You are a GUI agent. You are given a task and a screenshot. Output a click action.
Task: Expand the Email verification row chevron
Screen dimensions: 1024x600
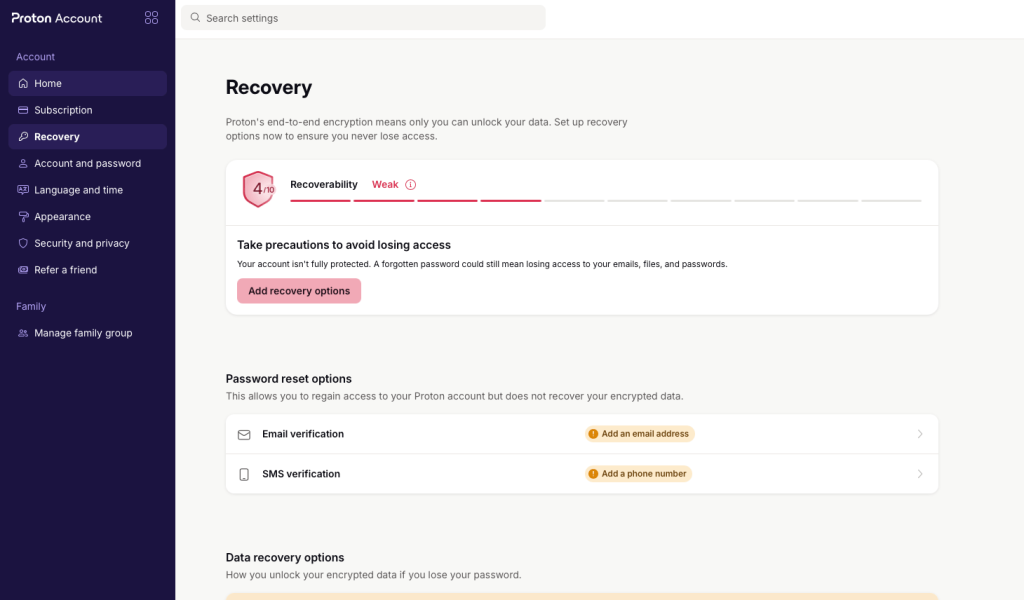(920, 434)
